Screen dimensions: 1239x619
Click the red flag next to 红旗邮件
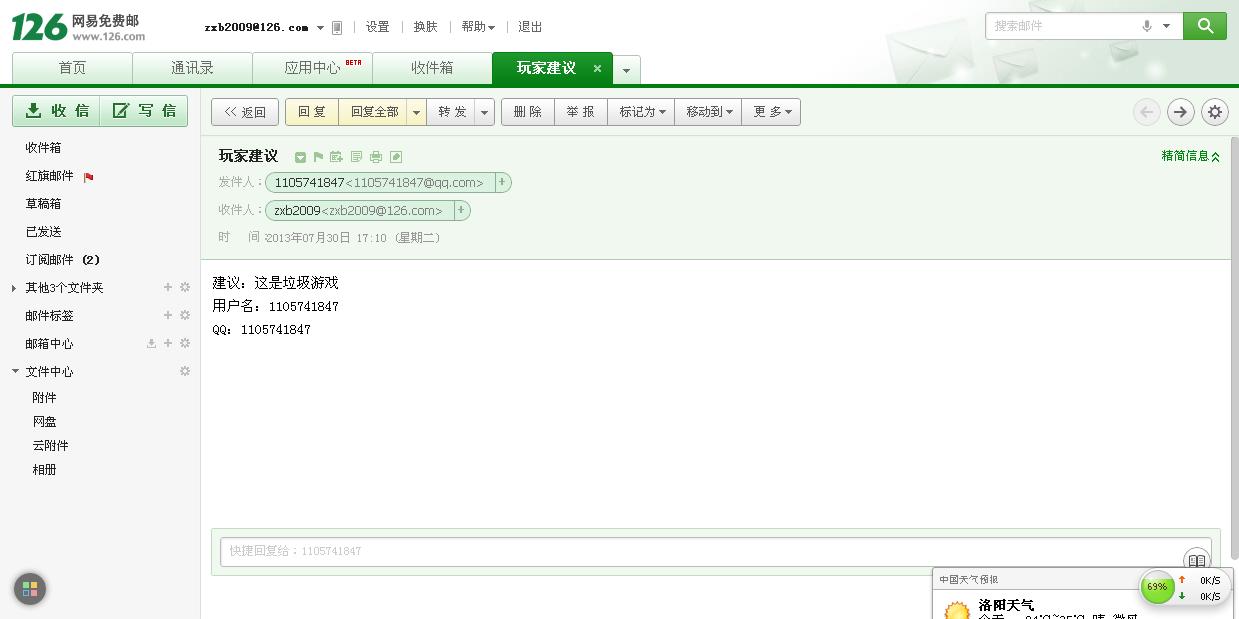click(89, 177)
